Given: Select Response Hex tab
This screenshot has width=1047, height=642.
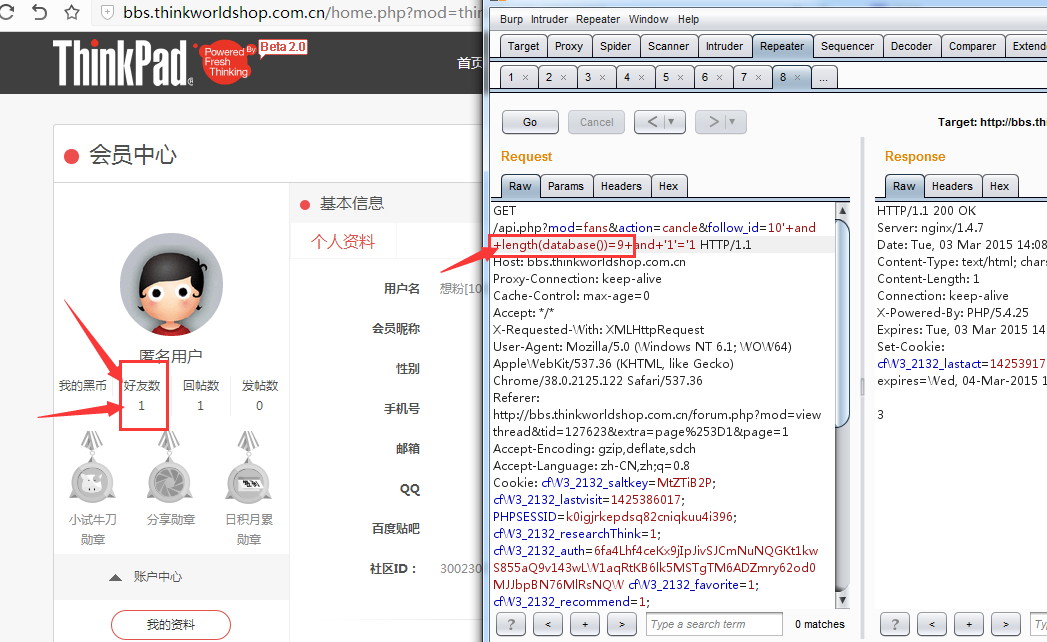Looking at the screenshot, I should tap(1000, 186).
